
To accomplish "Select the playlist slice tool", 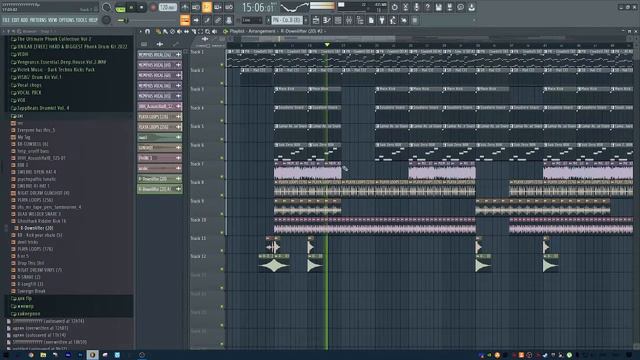I will pos(193,31).
